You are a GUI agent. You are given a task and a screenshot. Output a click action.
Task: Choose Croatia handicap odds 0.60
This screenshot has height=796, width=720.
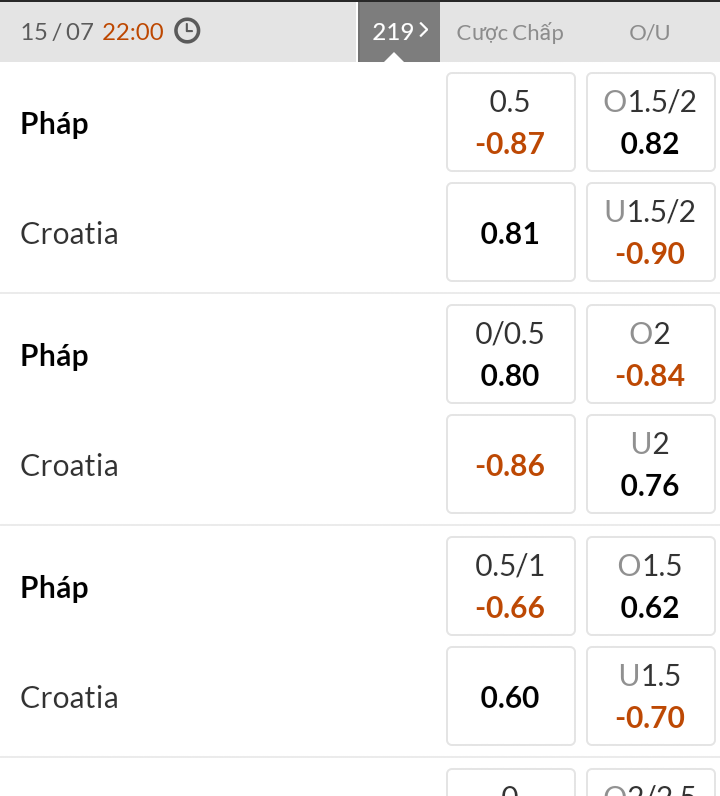510,696
